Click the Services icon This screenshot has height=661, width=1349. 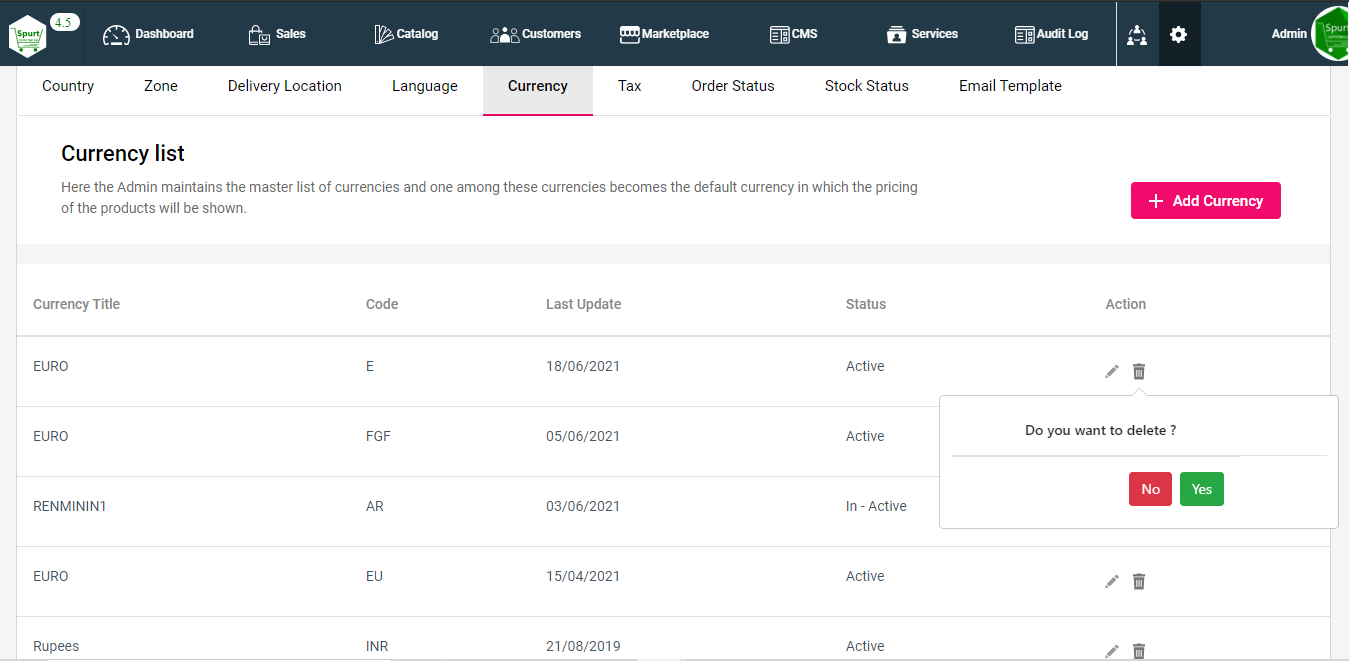pos(896,35)
